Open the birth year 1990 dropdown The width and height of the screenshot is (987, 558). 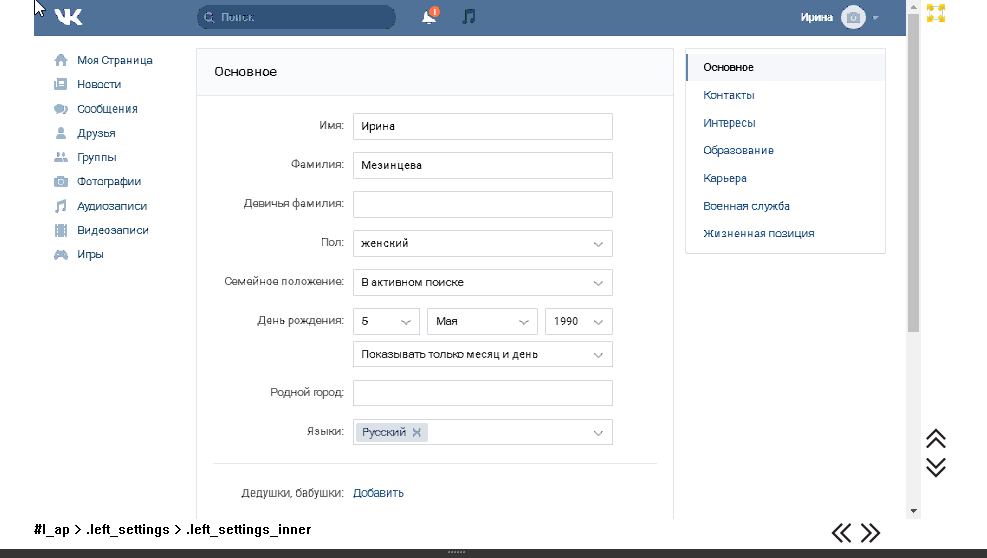[x=578, y=321]
